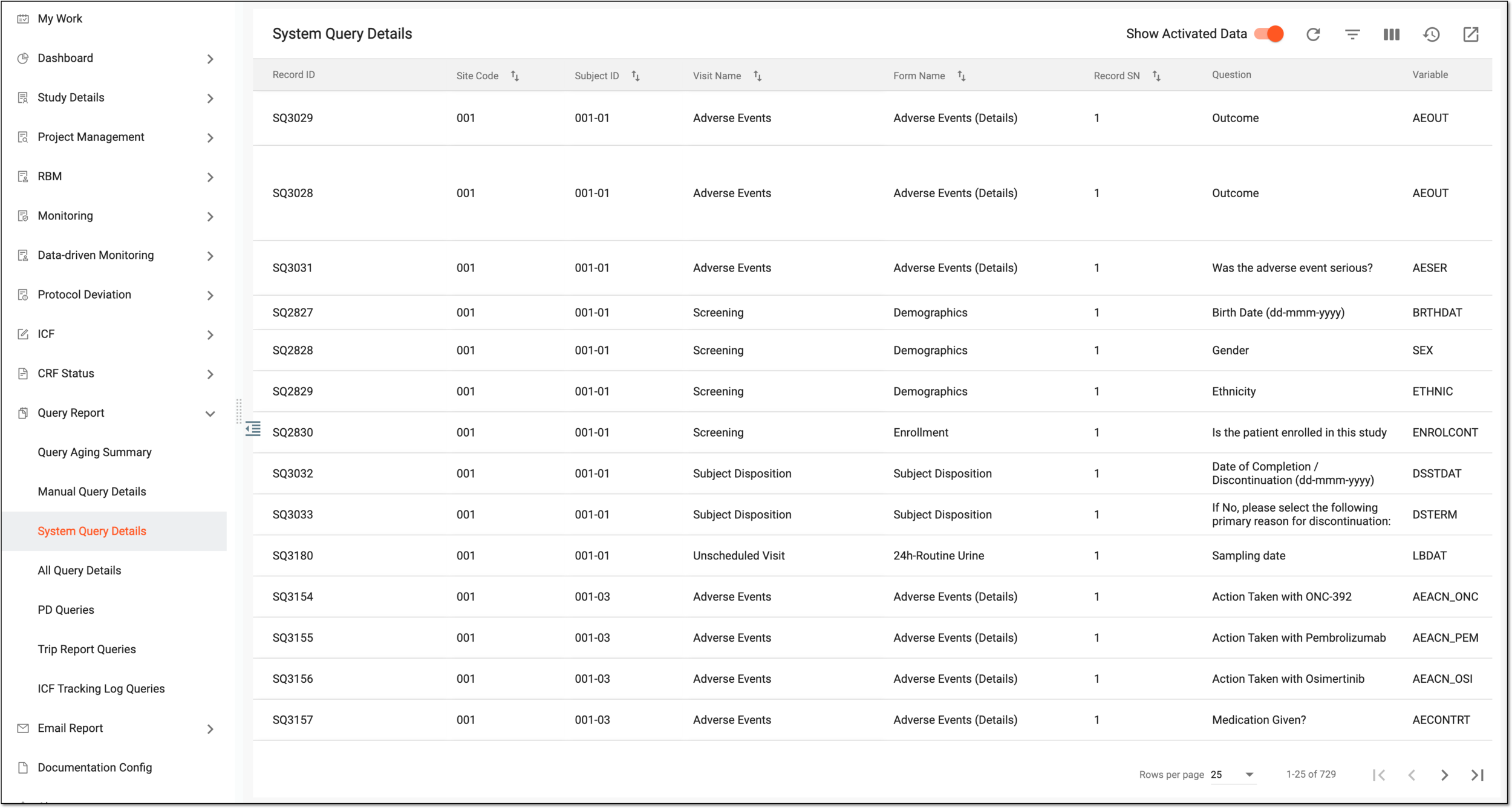Image resolution: width=1512 pixels, height=808 pixels.
Task: Toggle Show Activated Data switch
Action: click(1269, 34)
